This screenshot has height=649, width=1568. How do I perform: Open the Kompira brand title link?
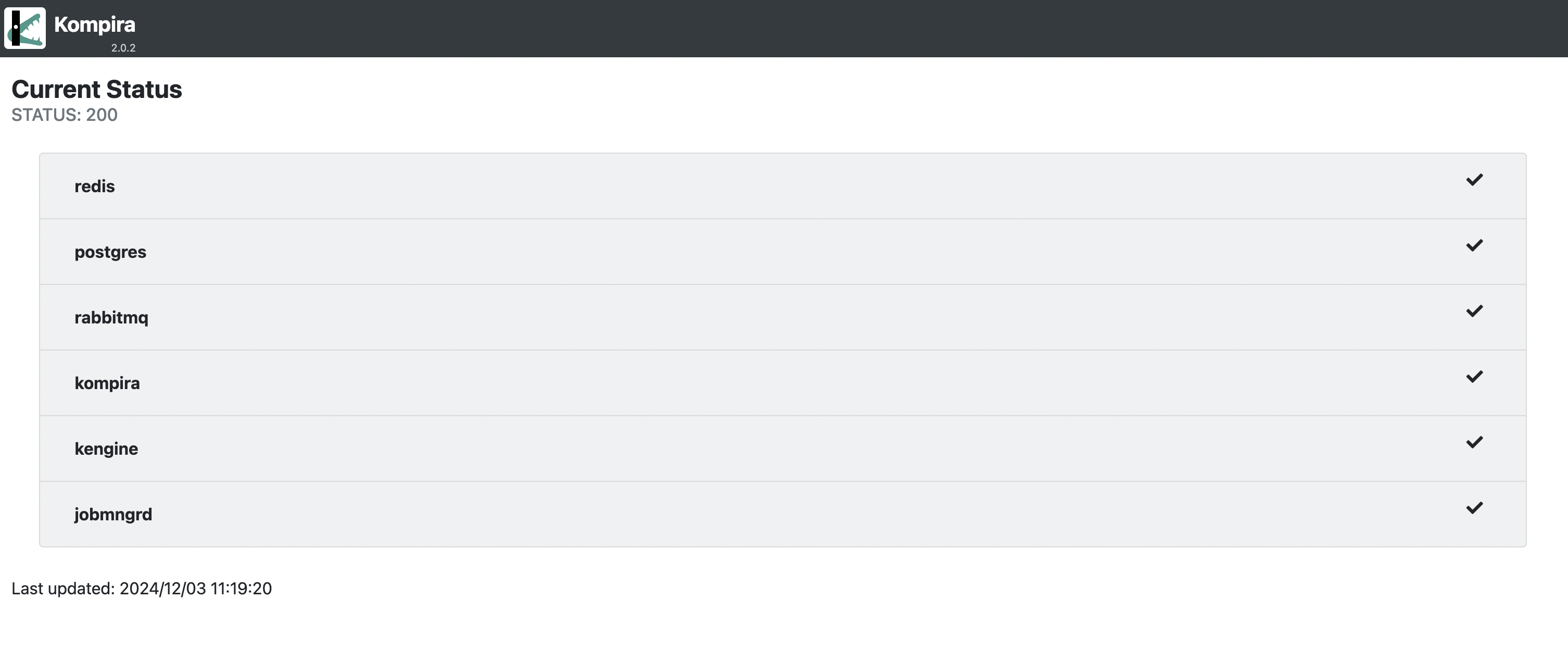(94, 24)
